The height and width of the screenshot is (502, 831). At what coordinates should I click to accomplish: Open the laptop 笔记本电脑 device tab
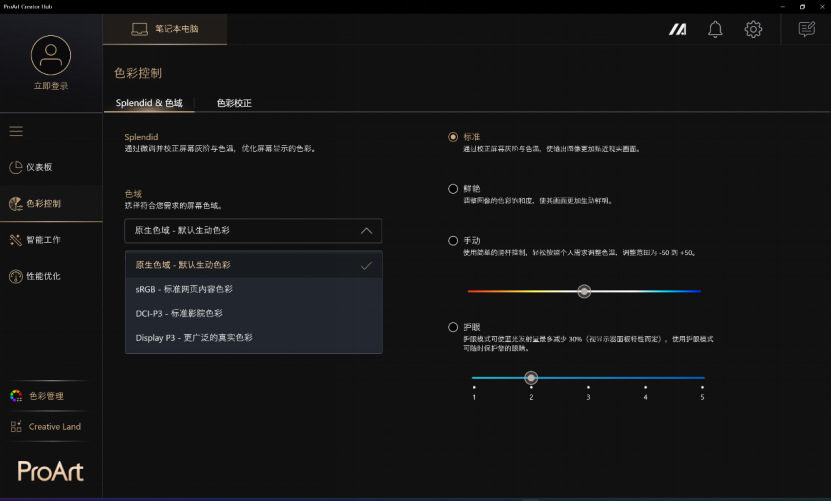coord(165,29)
